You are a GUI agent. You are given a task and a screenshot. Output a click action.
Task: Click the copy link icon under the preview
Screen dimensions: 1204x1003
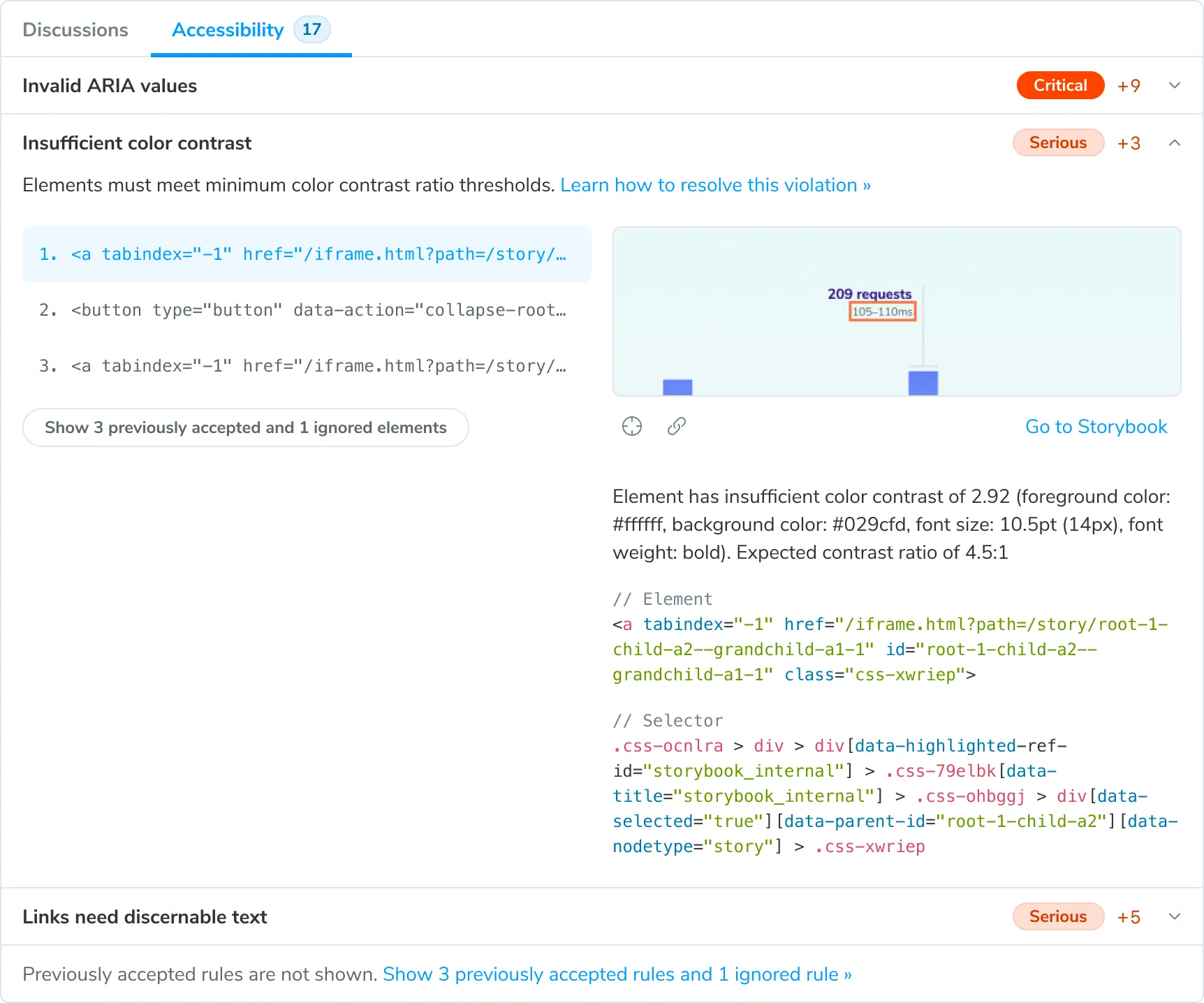[676, 426]
